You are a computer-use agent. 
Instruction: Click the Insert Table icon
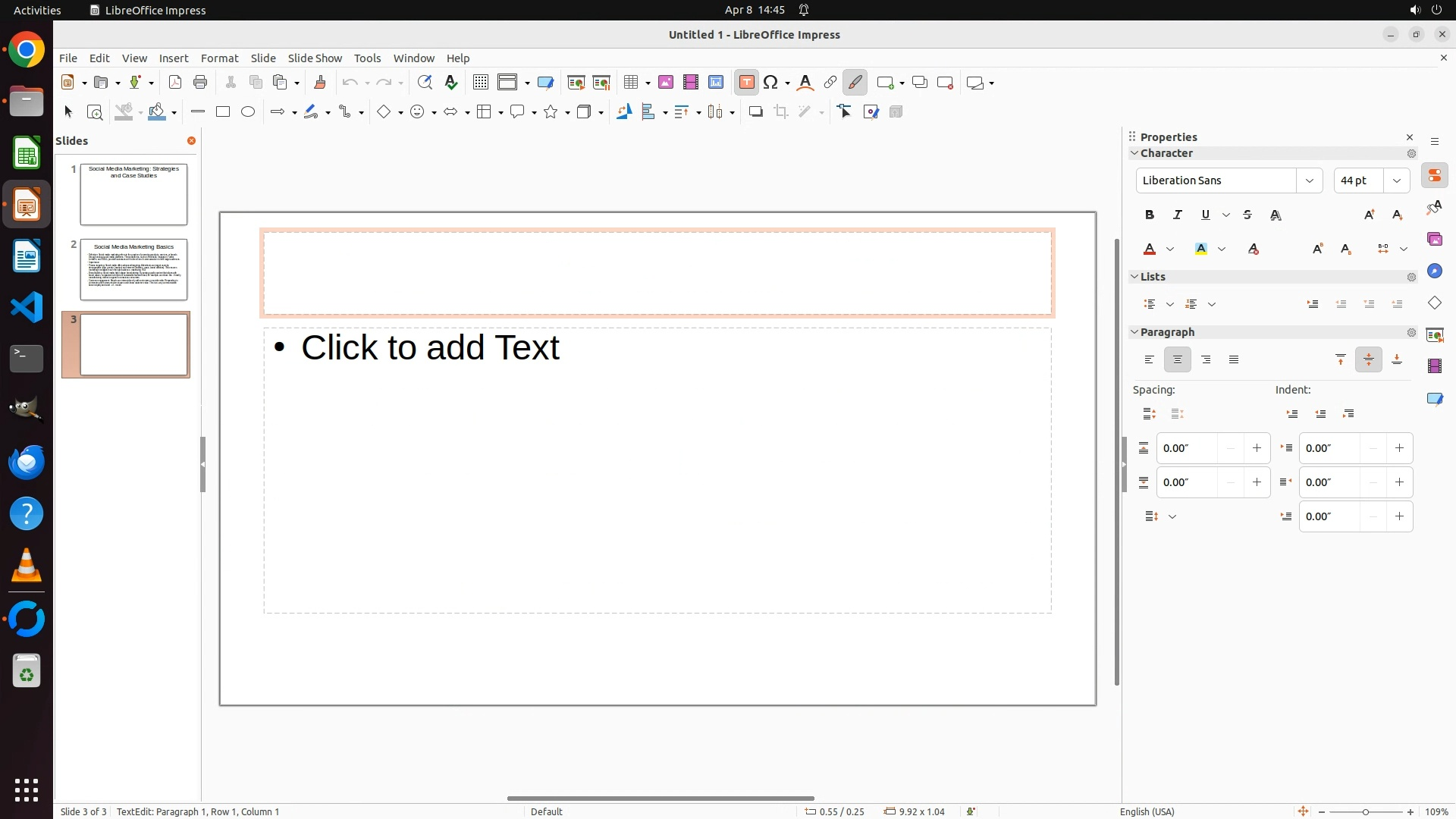point(629,83)
